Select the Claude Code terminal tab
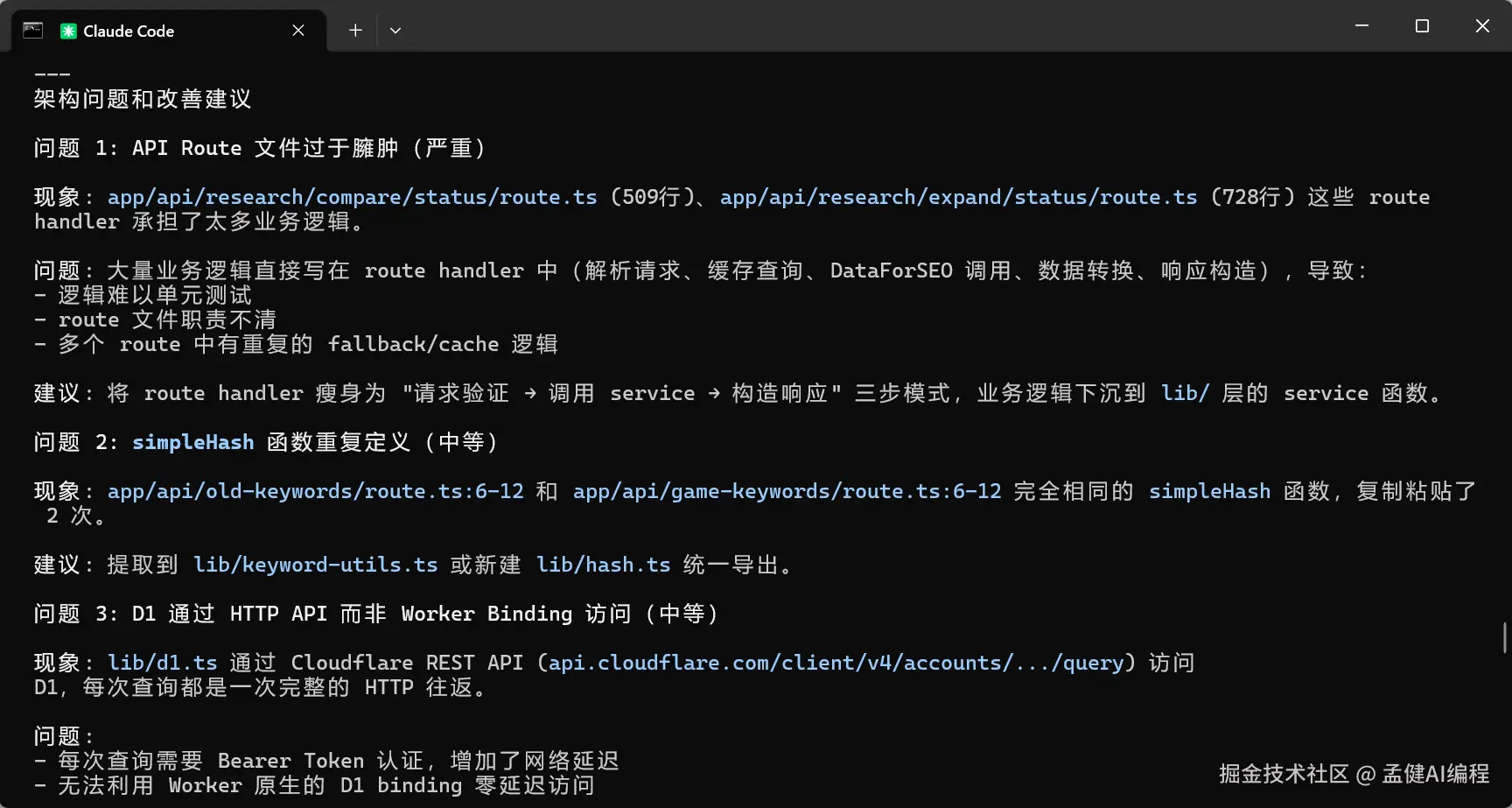This screenshot has width=1512, height=808. [168, 31]
